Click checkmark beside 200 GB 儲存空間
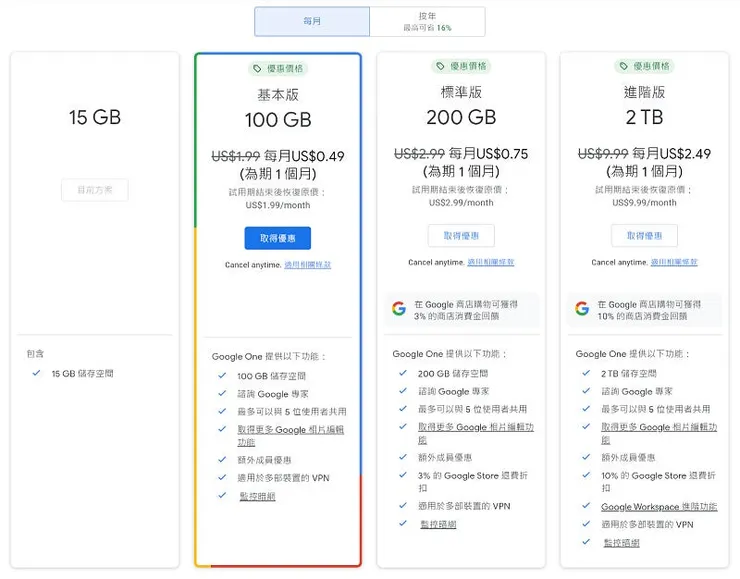The image size is (740, 579). click(x=403, y=373)
